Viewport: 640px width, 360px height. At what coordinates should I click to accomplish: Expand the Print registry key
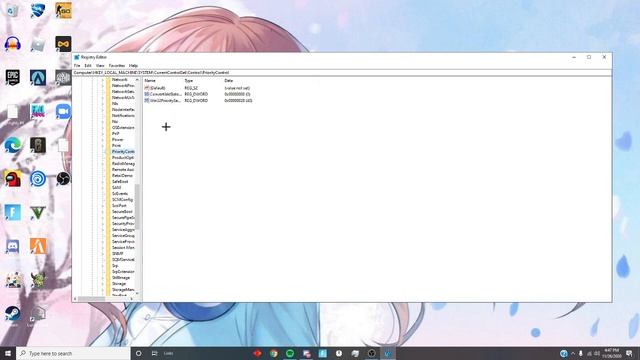103,146
